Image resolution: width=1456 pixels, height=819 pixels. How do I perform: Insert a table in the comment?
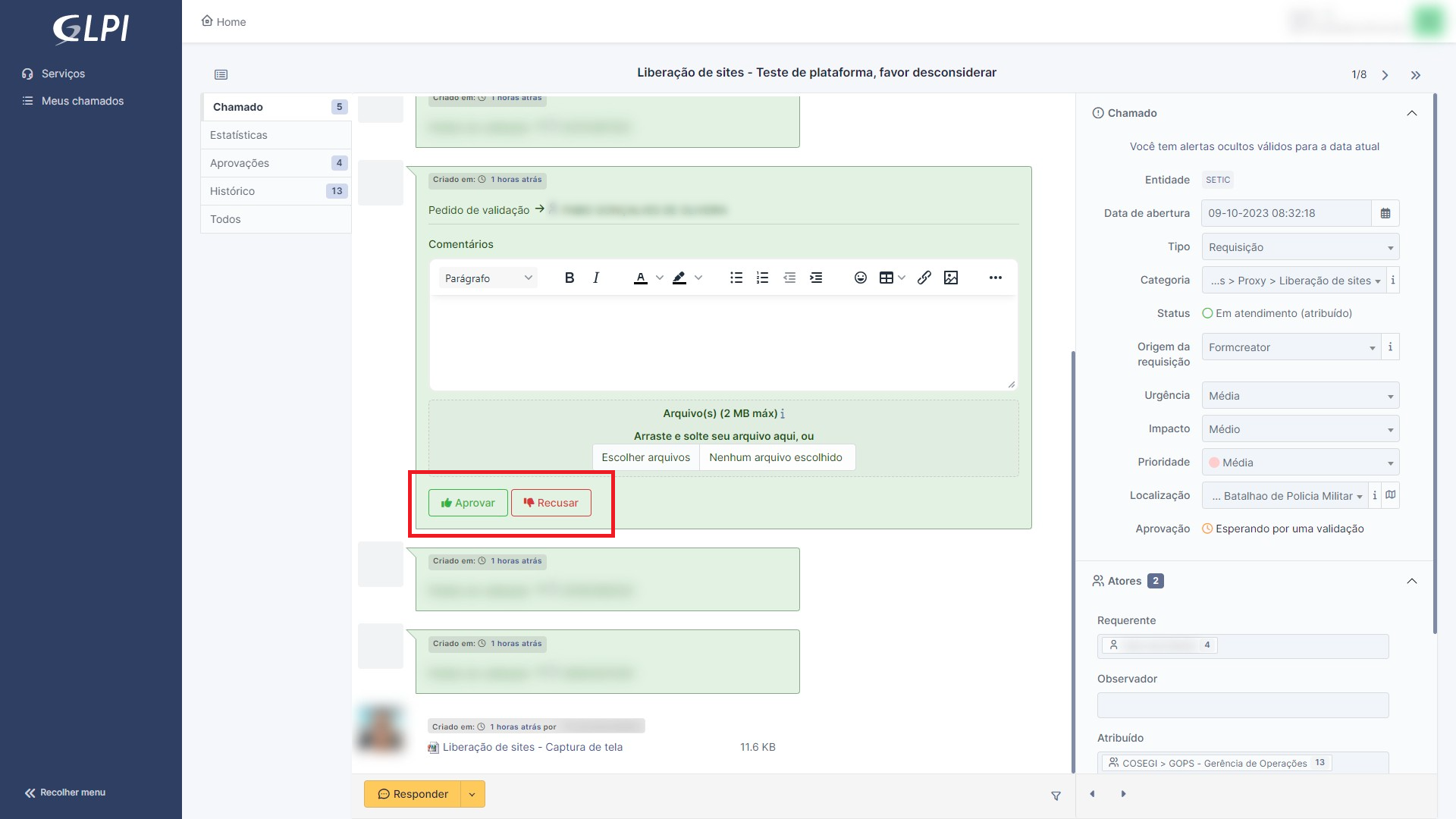click(887, 278)
